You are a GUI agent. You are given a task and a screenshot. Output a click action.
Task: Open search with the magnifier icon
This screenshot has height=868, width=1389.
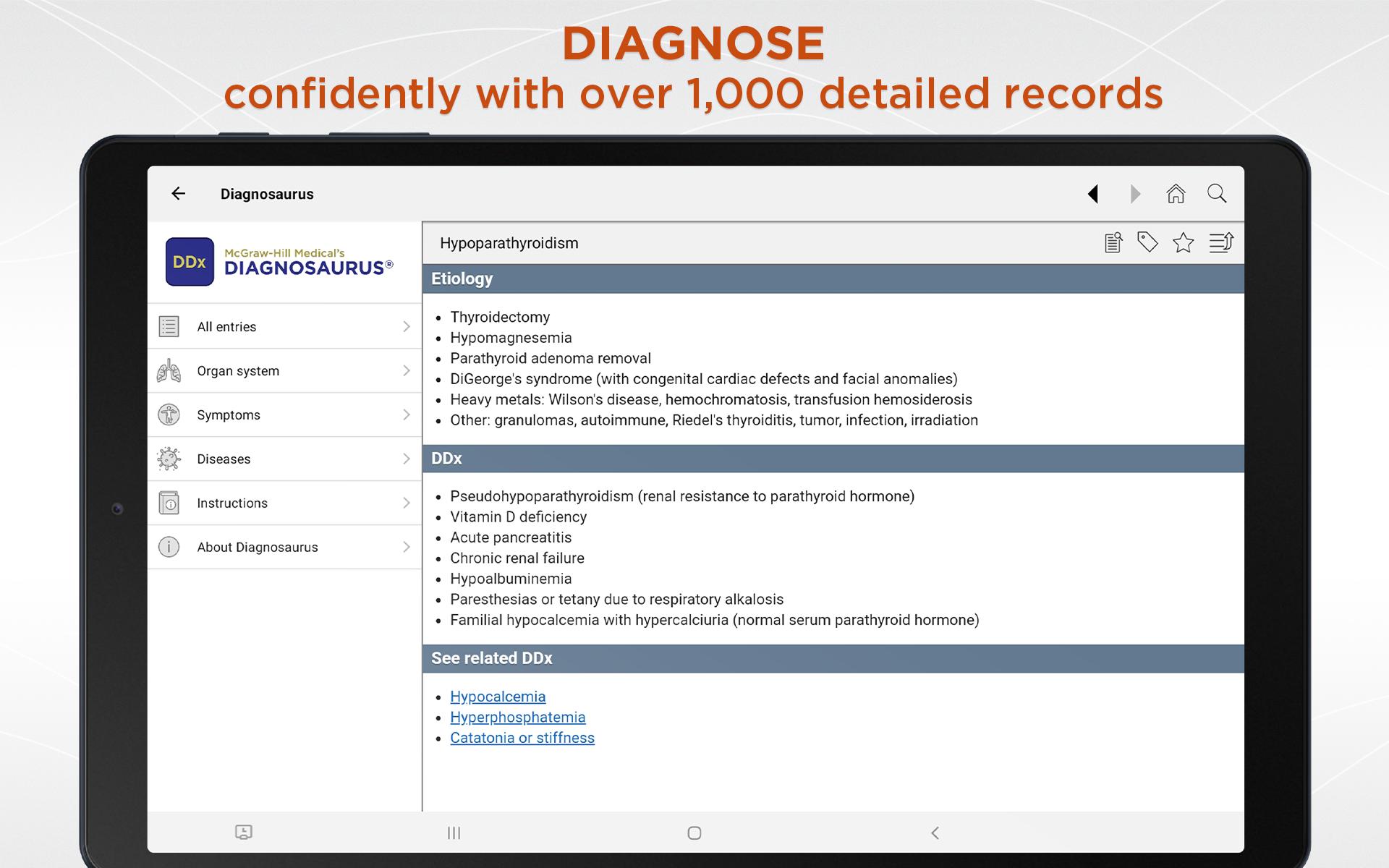1217,194
